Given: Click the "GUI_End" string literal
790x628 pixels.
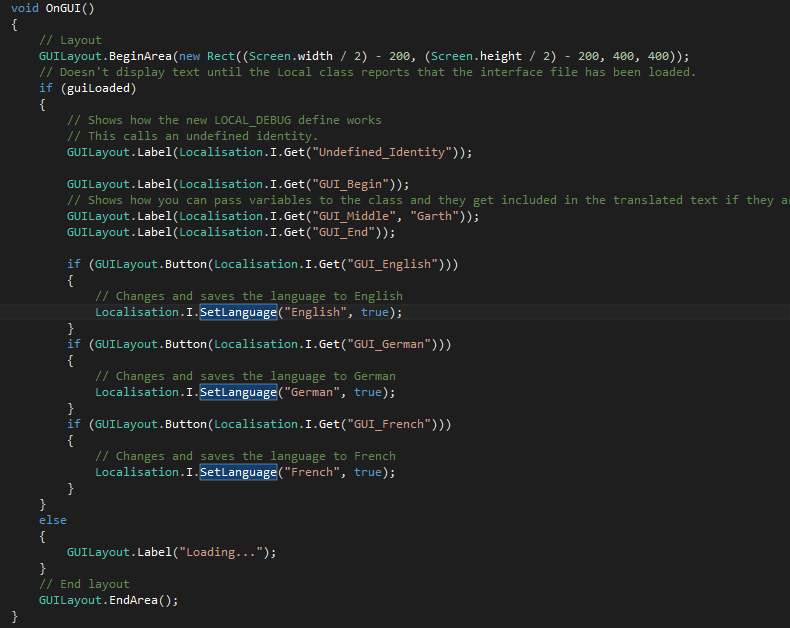Looking at the screenshot, I should click(347, 232).
